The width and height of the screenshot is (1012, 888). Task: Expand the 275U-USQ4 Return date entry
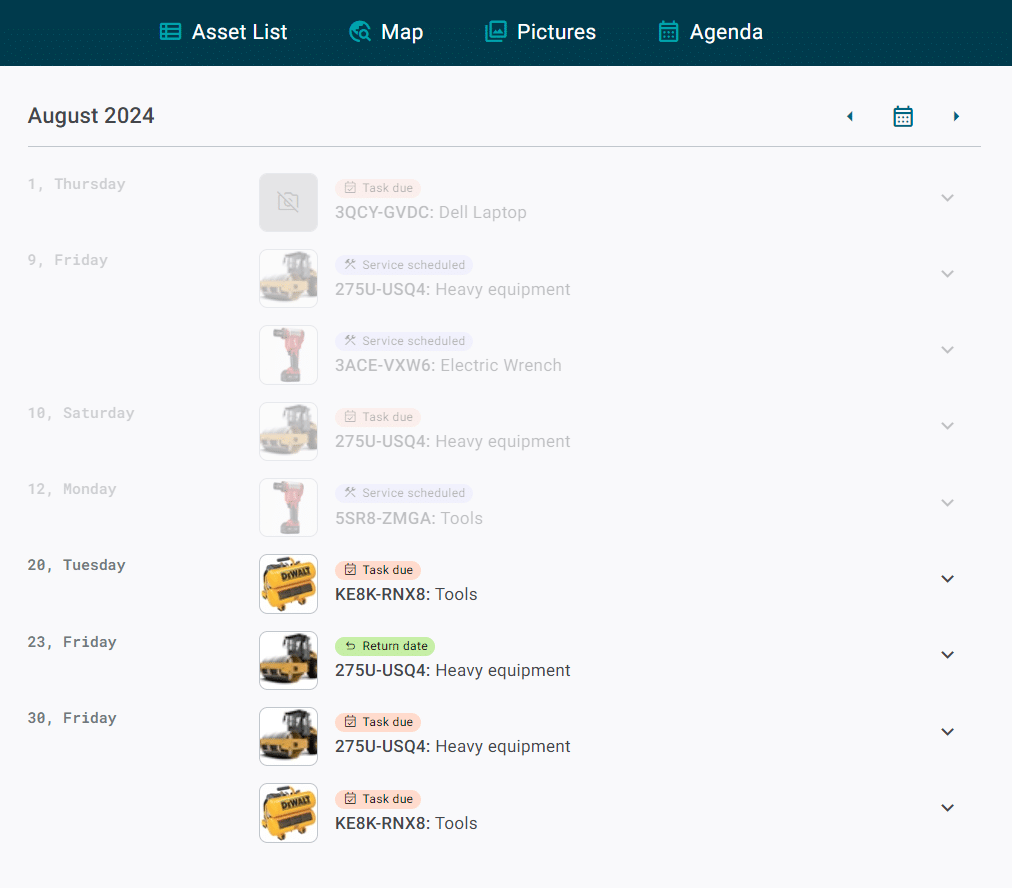click(x=947, y=654)
